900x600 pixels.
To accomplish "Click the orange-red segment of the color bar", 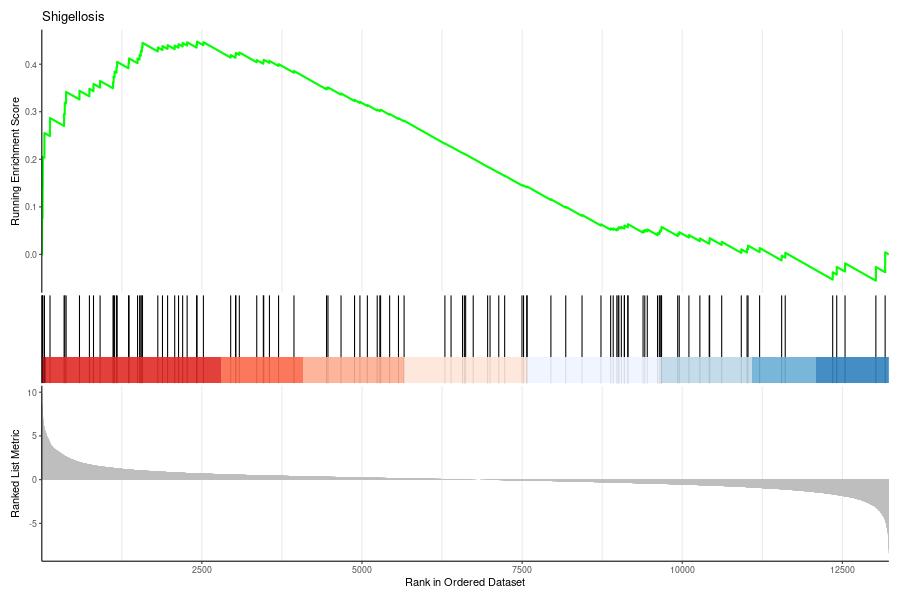I will point(262,370).
